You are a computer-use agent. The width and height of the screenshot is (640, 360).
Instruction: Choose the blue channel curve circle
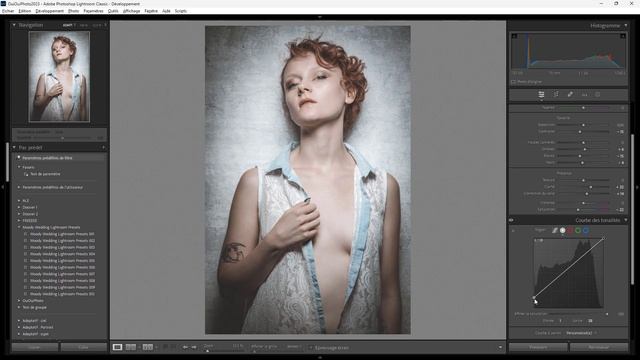coord(586,231)
